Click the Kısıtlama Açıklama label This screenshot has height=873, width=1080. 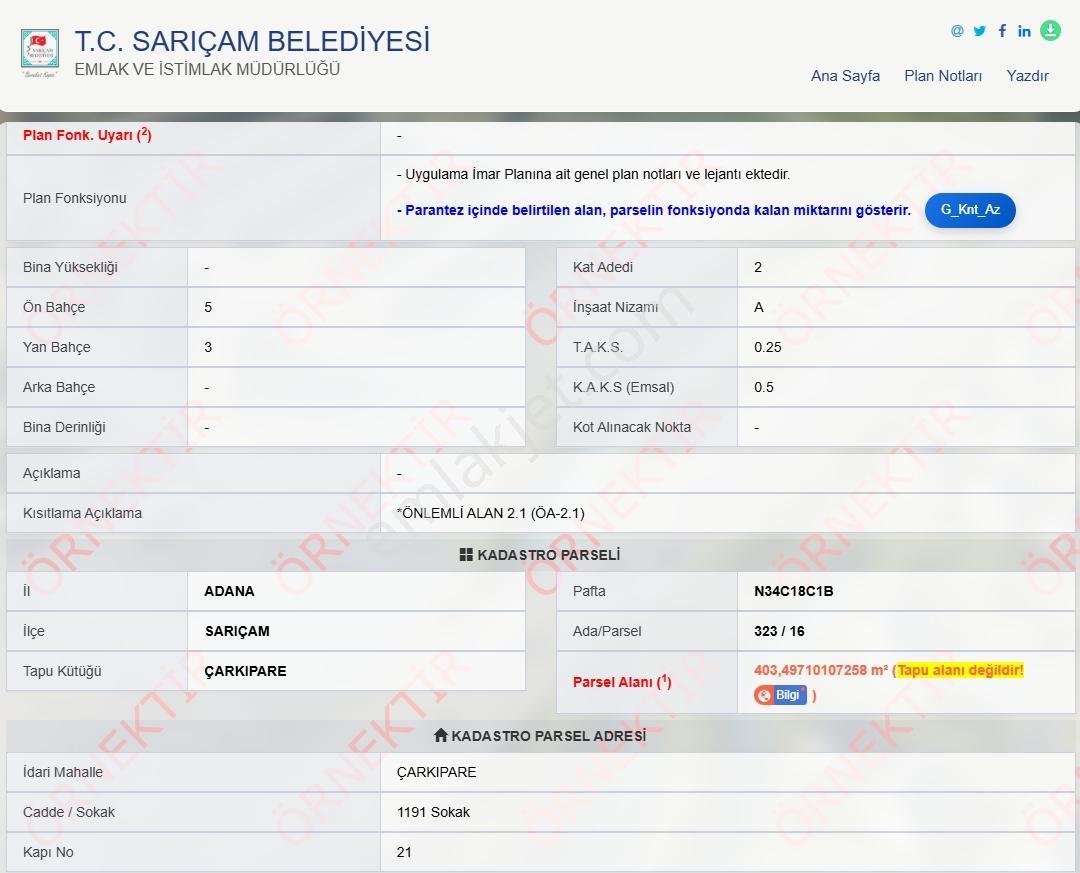(82, 513)
